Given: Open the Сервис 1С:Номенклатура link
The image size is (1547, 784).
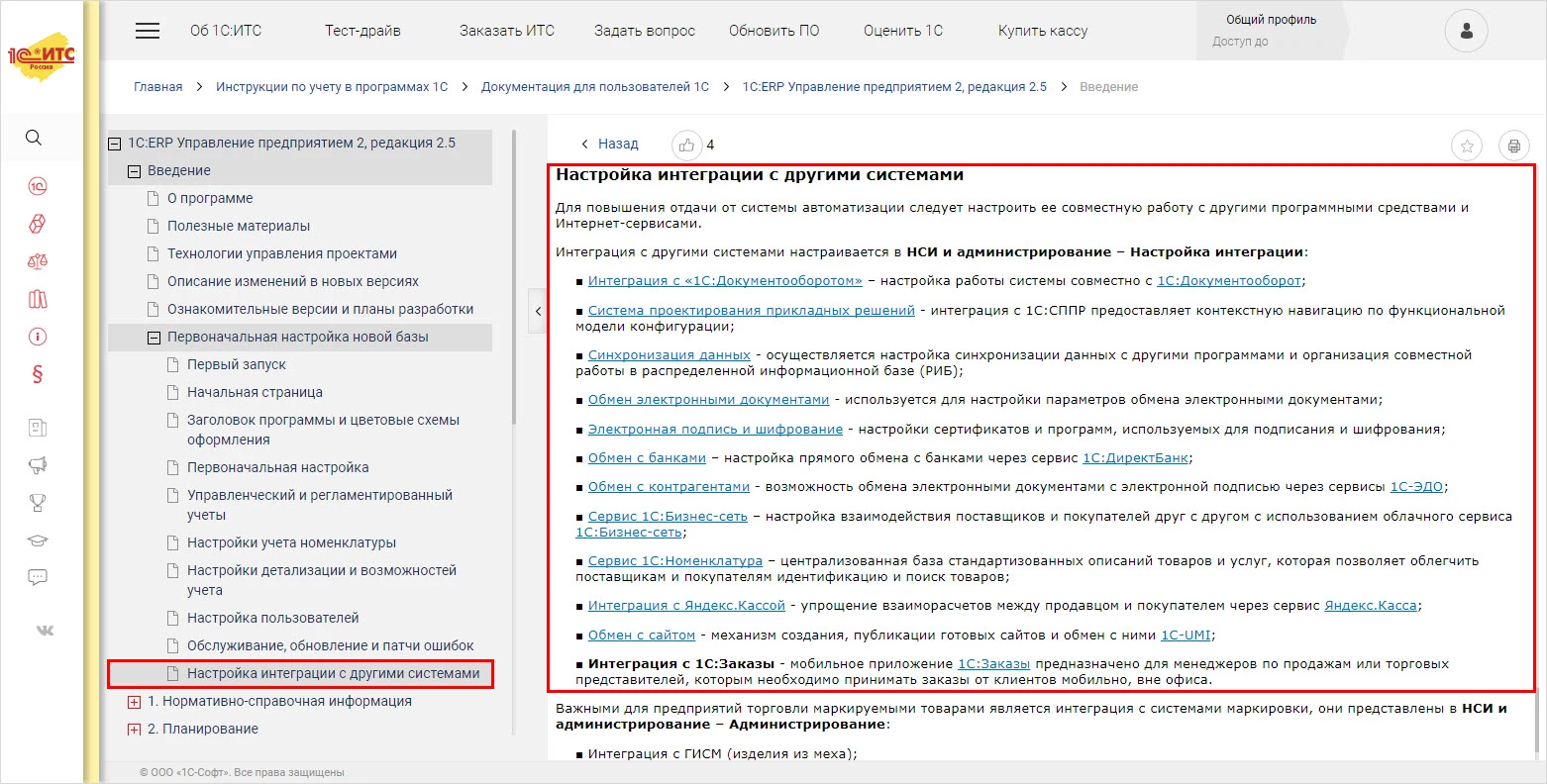Looking at the screenshot, I should [x=675, y=561].
